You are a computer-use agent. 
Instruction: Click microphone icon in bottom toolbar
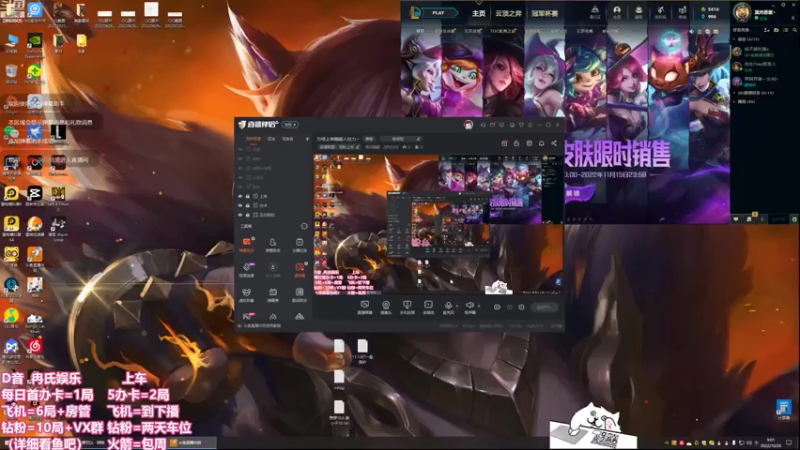448,307
